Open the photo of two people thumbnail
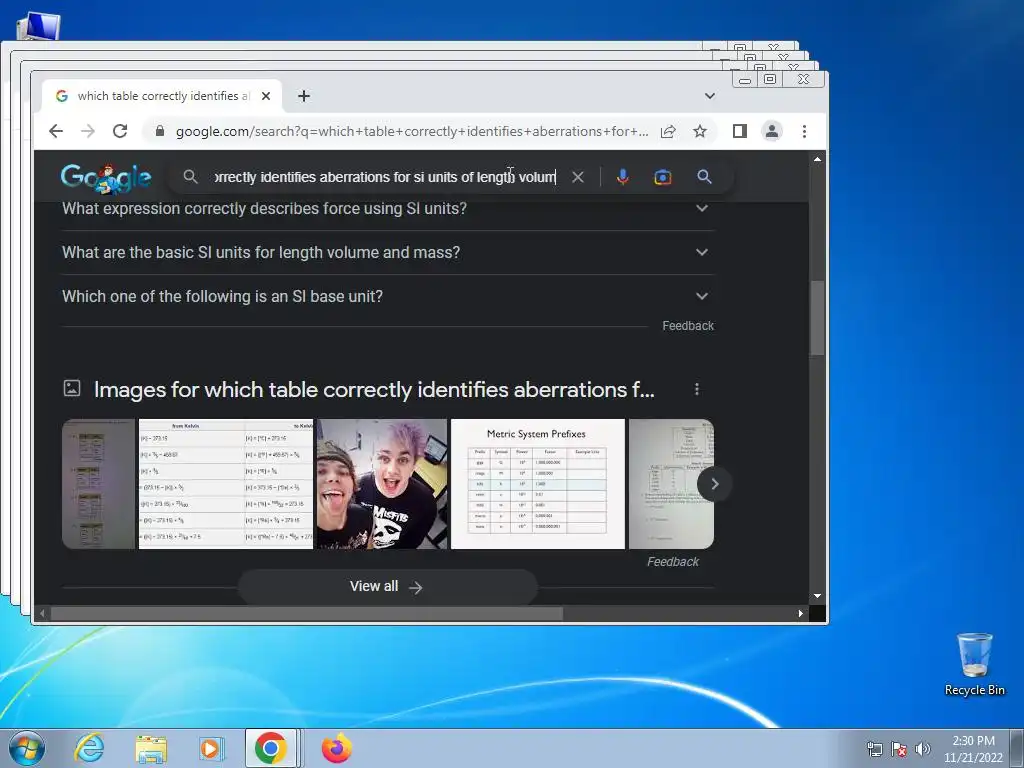The image size is (1024, 768). click(x=382, y=484)
